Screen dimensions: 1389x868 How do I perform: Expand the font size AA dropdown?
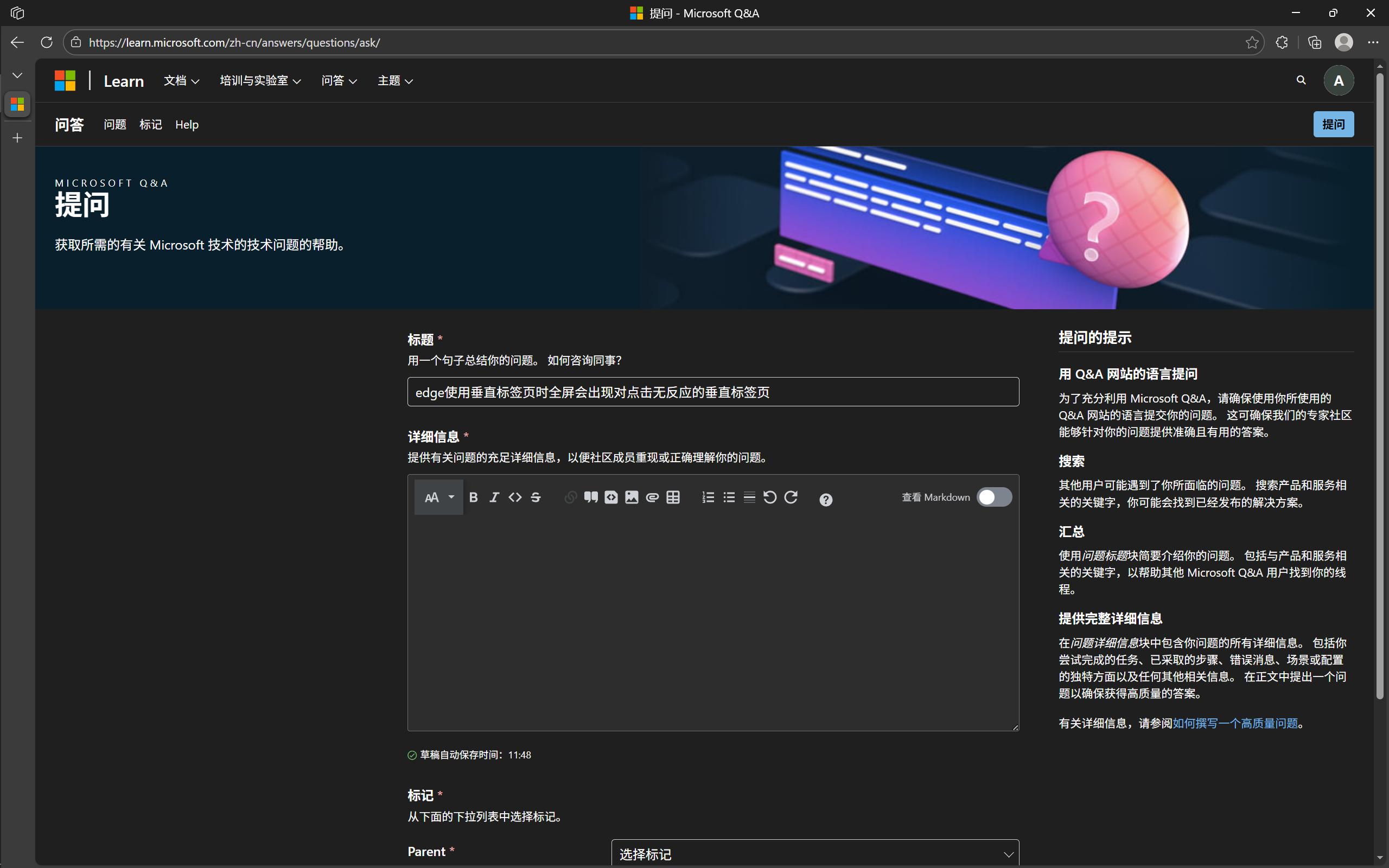pos(438,497)
